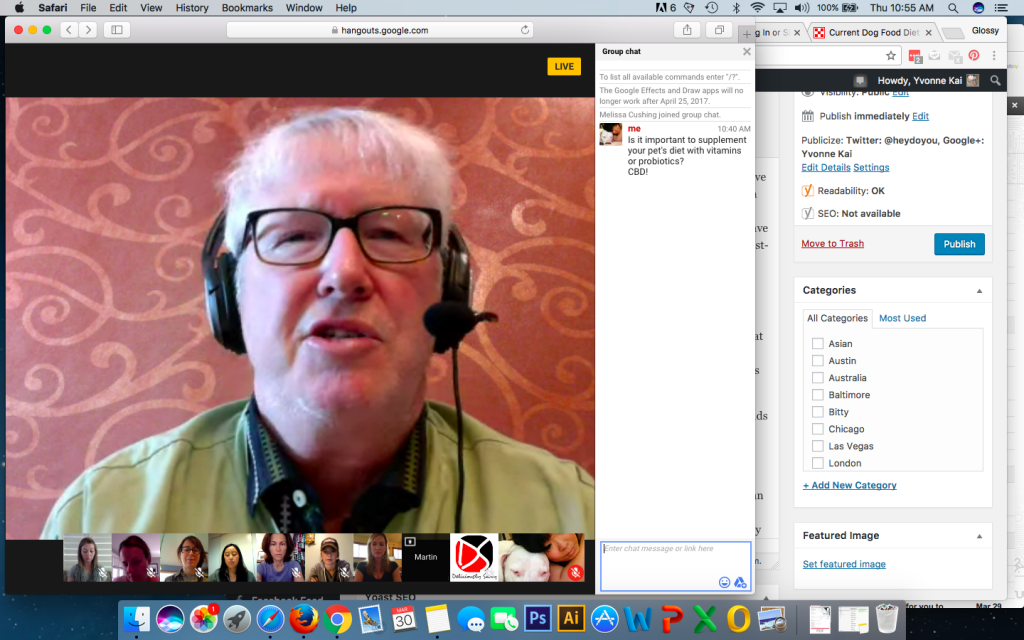This screenshot has width=1024, height=640.
Task: Open Photoshop from the Dock
Action: point(537,619)
